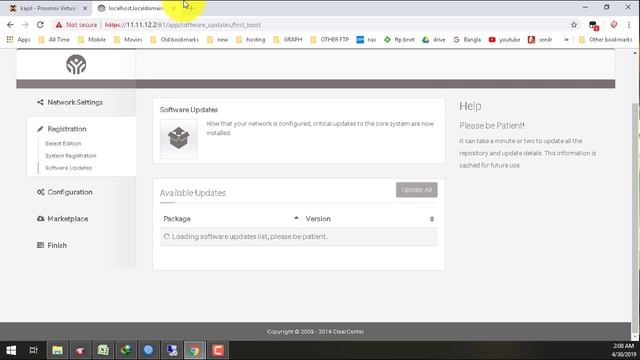
Task: Open the Excel-like green taskbar app
Action: pyautogui.click(x=103, y=350)
